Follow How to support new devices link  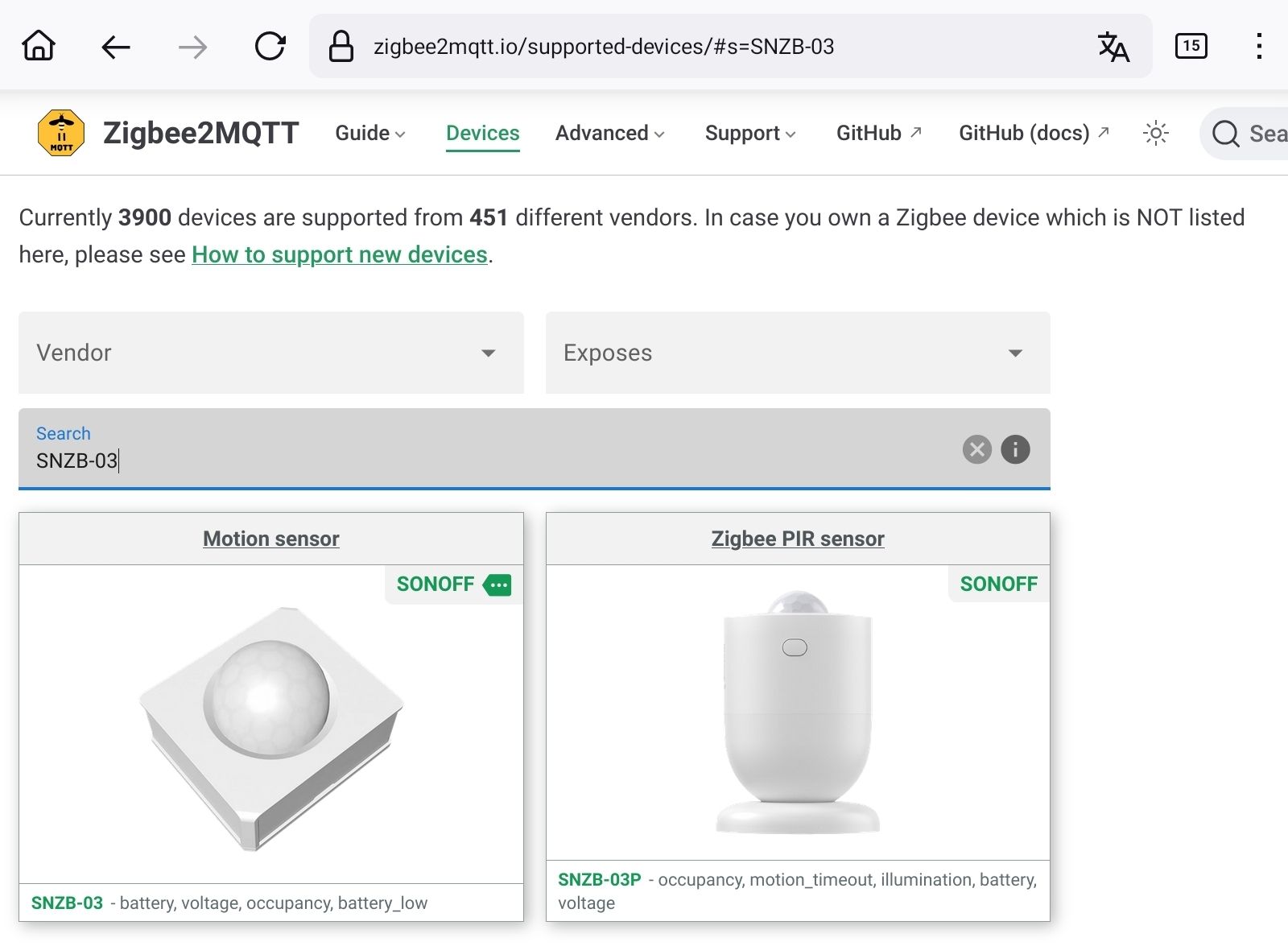coord(340,254)
